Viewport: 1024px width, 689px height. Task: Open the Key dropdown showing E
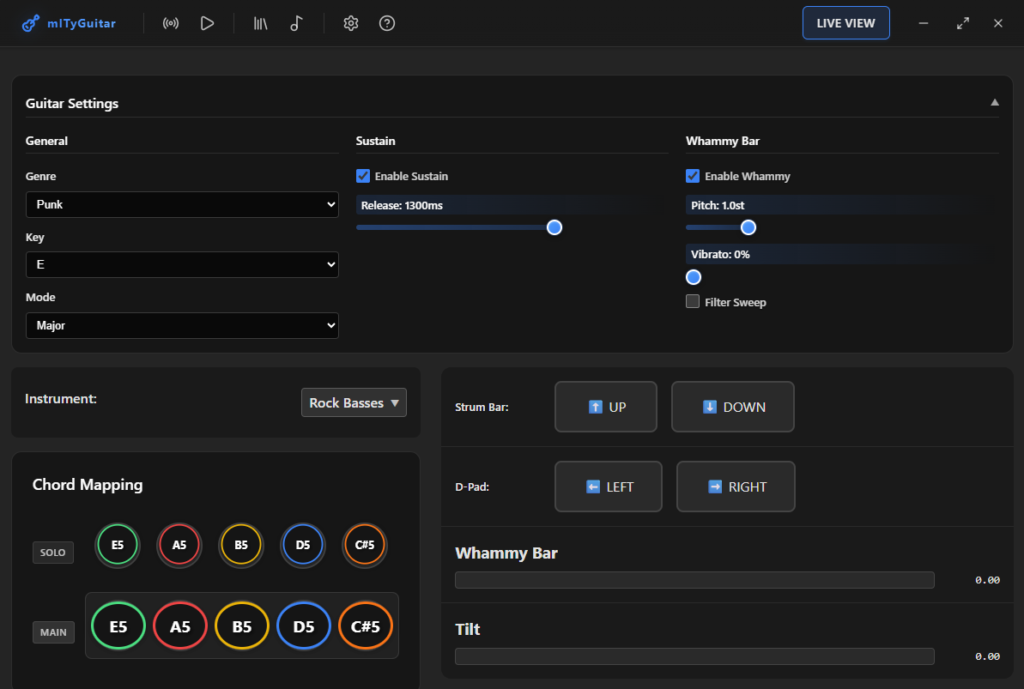[182, 265]
